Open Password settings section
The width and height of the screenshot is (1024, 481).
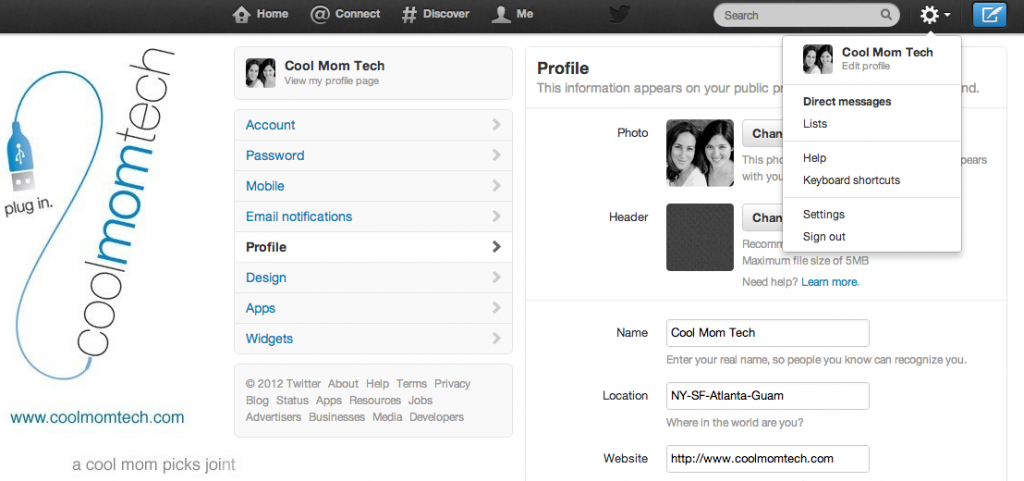373,155
